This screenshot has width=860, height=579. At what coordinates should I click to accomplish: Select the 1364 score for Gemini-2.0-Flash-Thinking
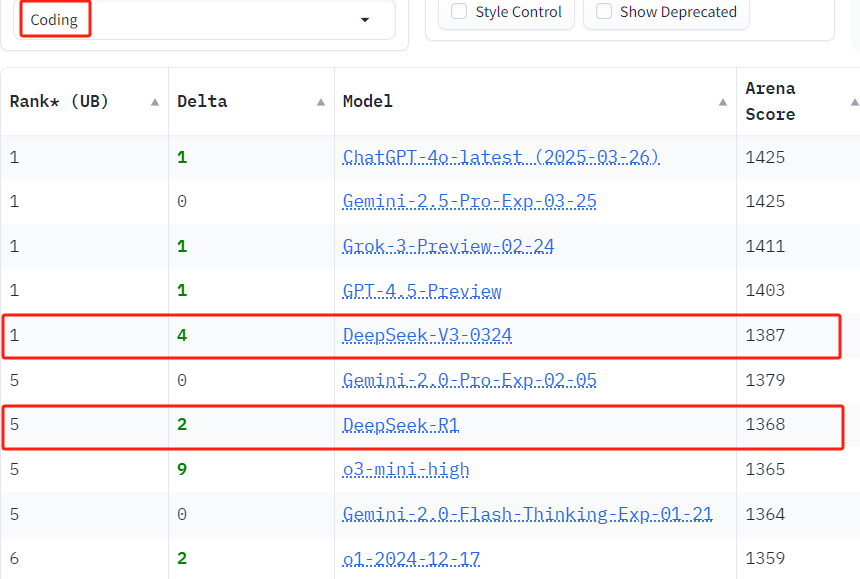tap(765, 514)
